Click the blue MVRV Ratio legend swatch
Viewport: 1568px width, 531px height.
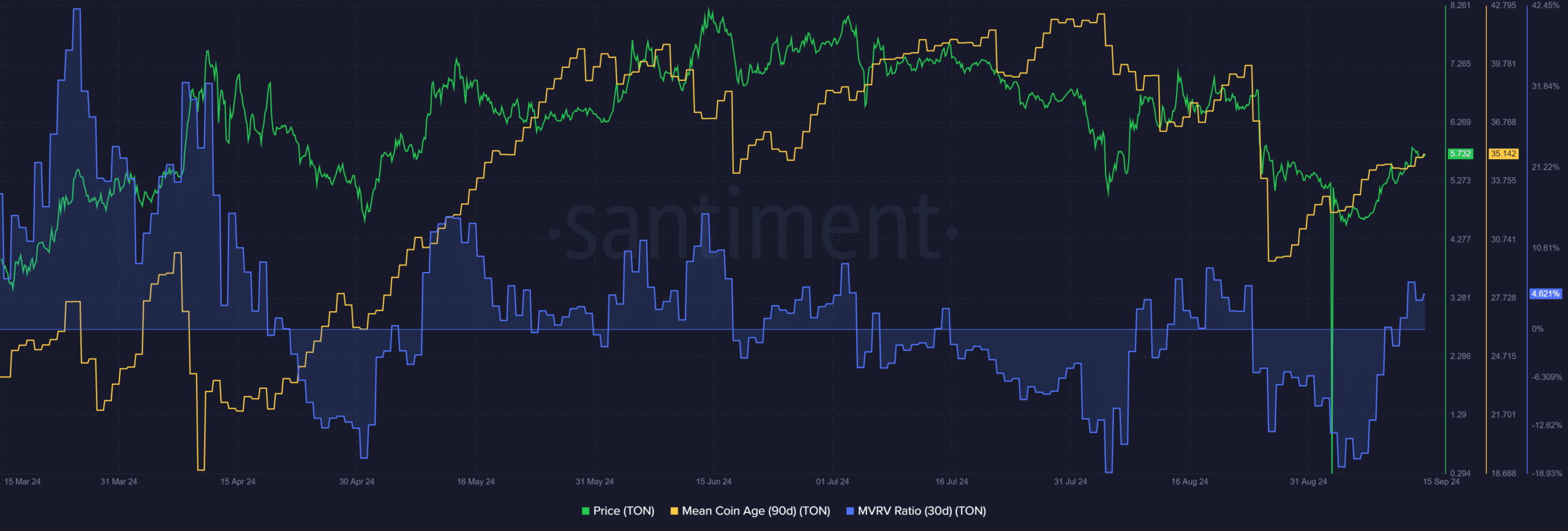(850, 511)
